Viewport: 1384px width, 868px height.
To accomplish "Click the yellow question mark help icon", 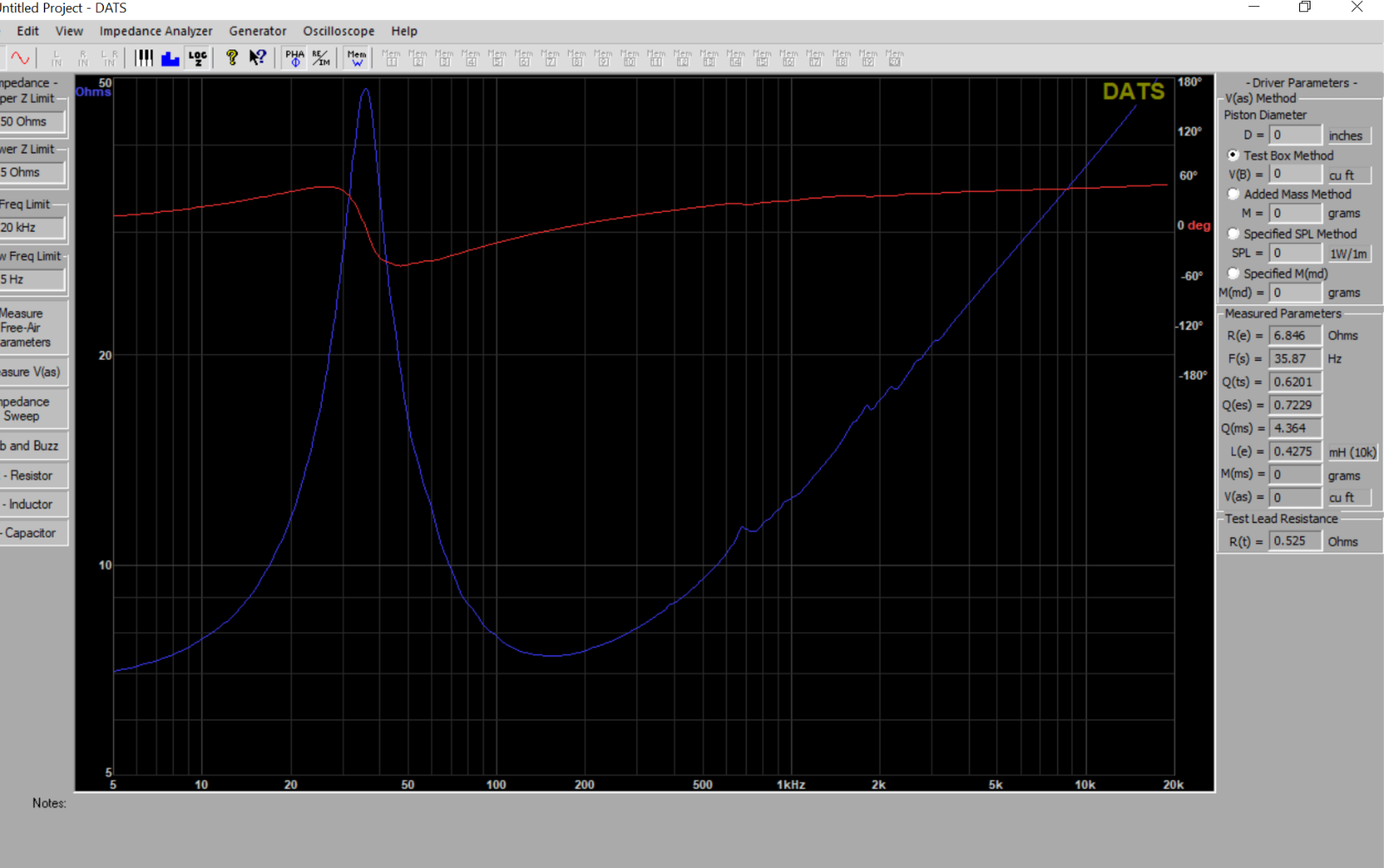I will tap(232, 58).
